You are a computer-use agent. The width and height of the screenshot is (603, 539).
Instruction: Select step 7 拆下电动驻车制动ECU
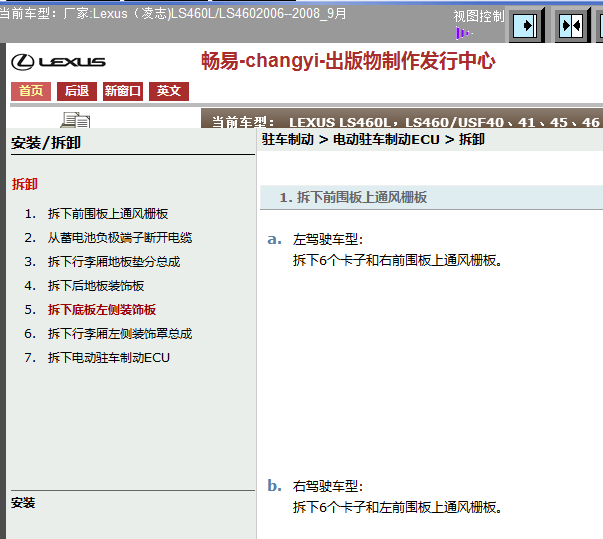(108, 358)
